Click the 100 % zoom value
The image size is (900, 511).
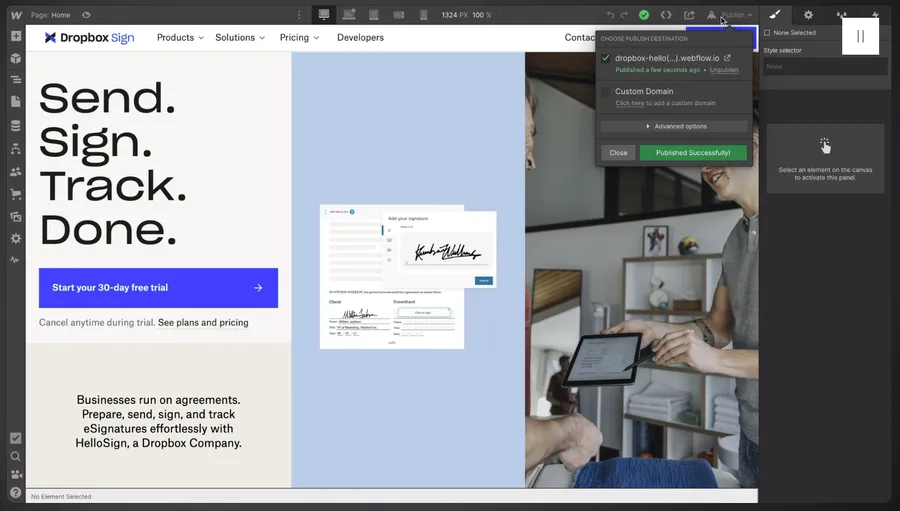pyautogui.click(x=482, y=15)
